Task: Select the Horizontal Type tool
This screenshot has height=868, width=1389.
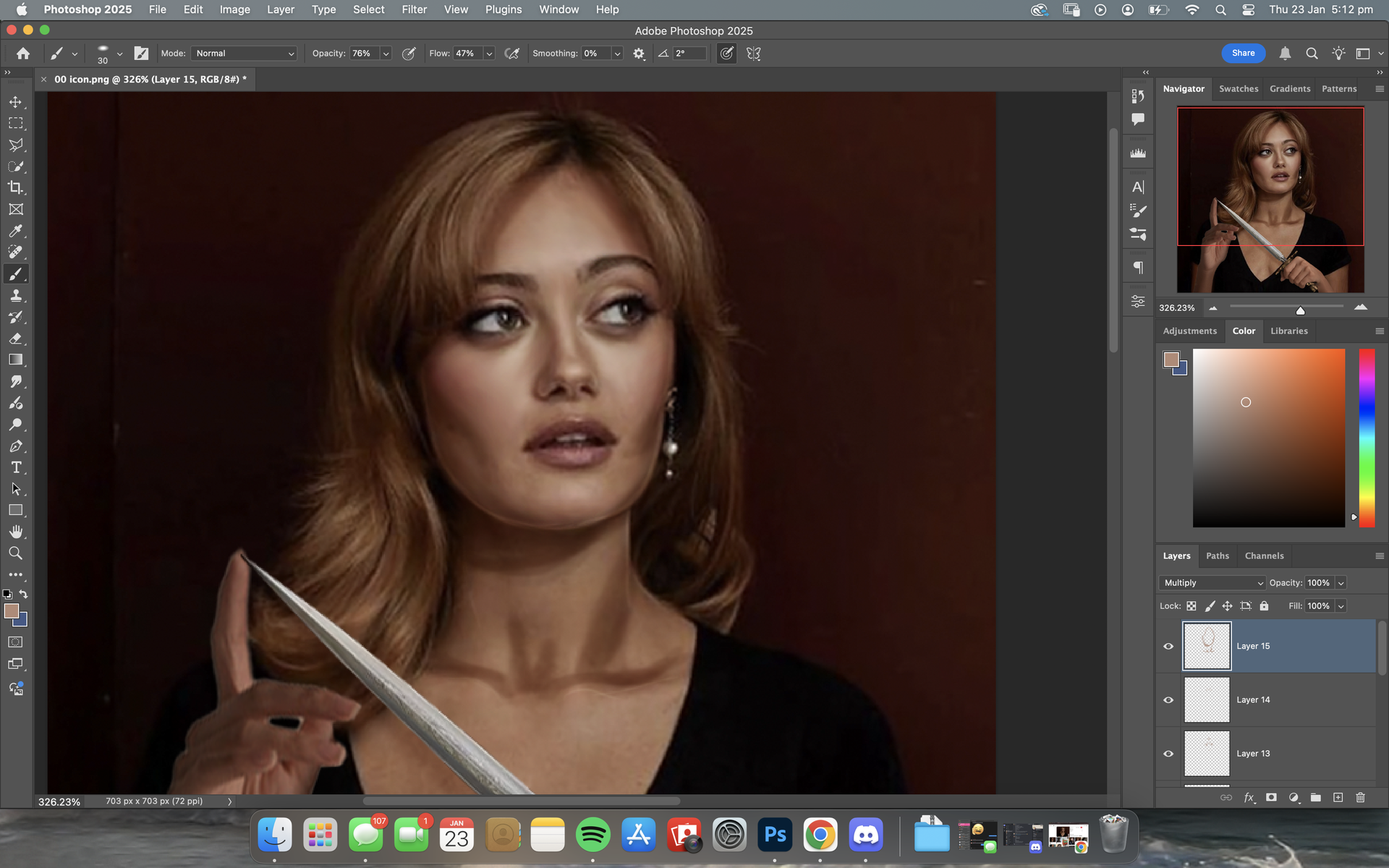Action: [15, 467]
